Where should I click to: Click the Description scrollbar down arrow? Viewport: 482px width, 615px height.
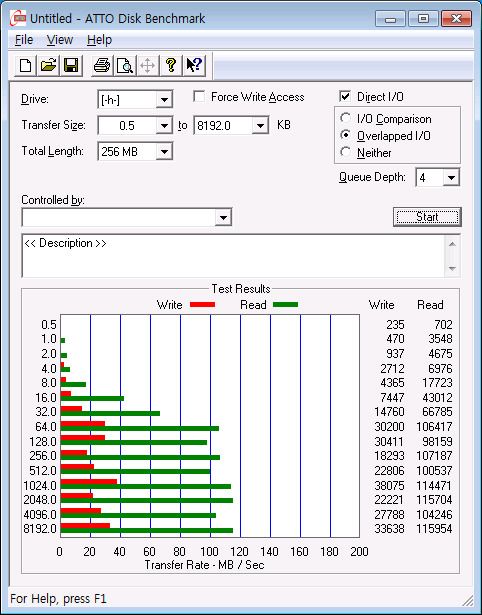coord(452,269)
